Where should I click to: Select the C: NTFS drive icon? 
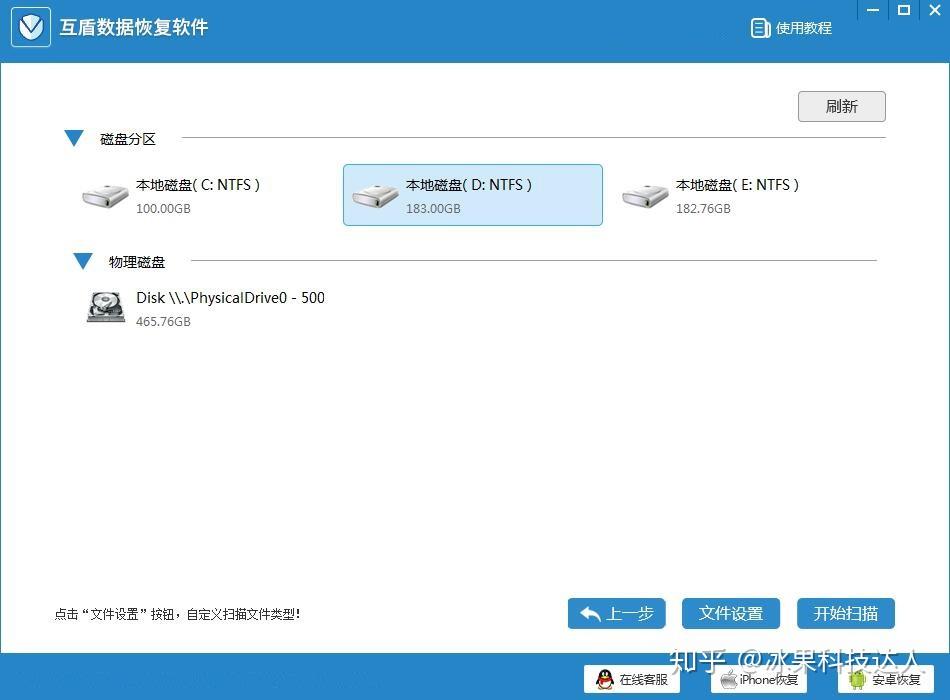(105, 196)
